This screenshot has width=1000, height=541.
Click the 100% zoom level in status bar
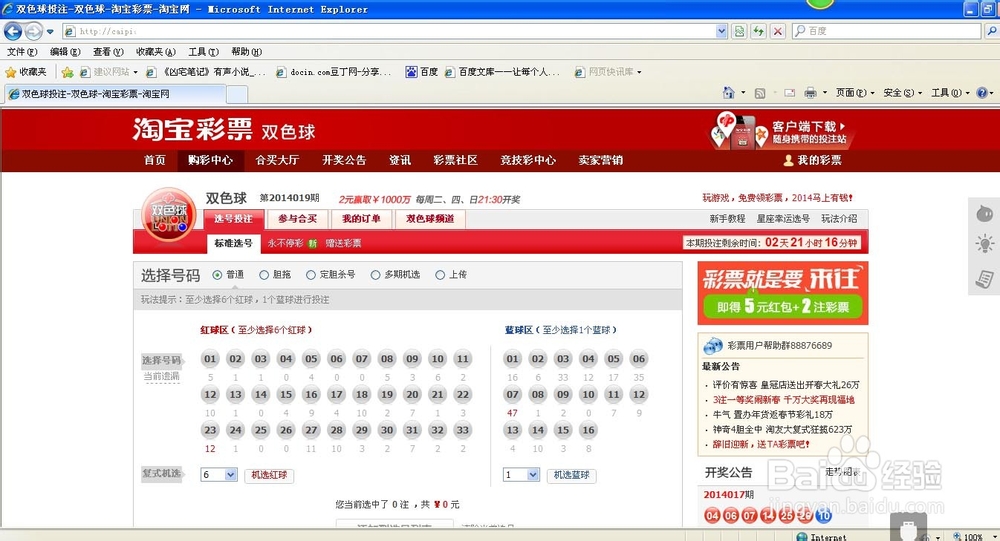tap(973, 537)
